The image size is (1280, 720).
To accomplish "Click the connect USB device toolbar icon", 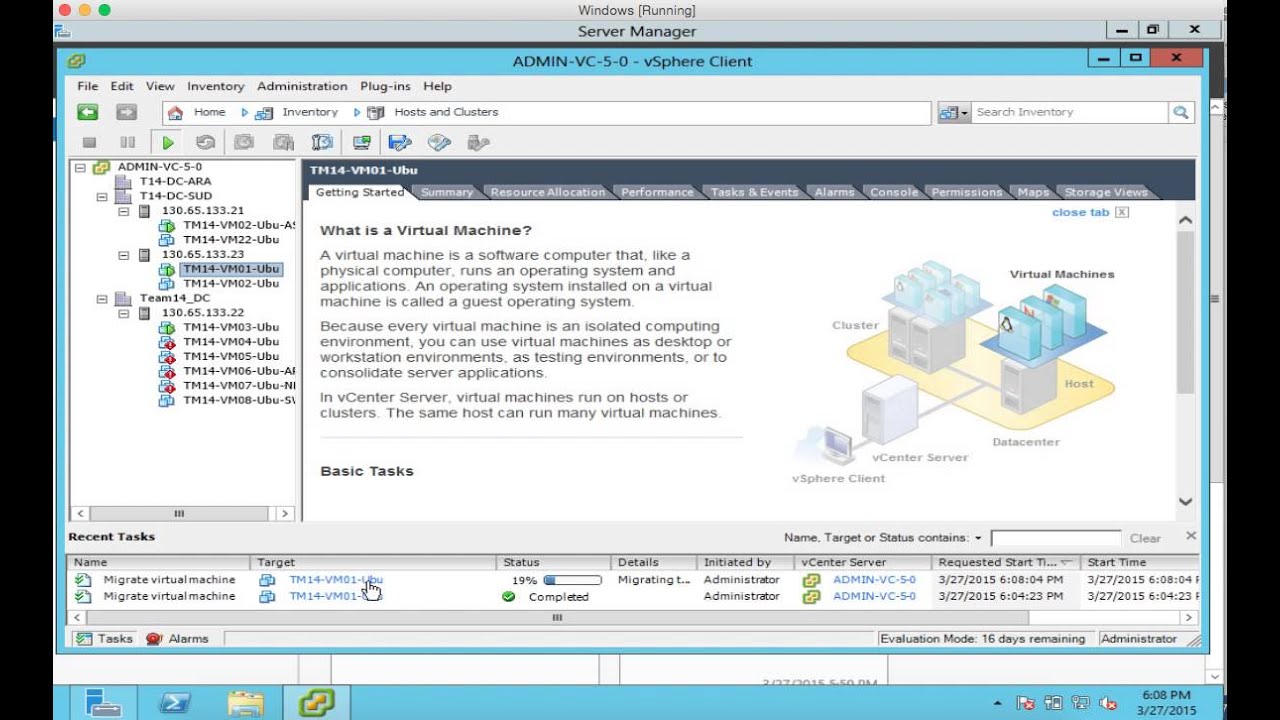I will pyautogui.click(x=478, y=143).
